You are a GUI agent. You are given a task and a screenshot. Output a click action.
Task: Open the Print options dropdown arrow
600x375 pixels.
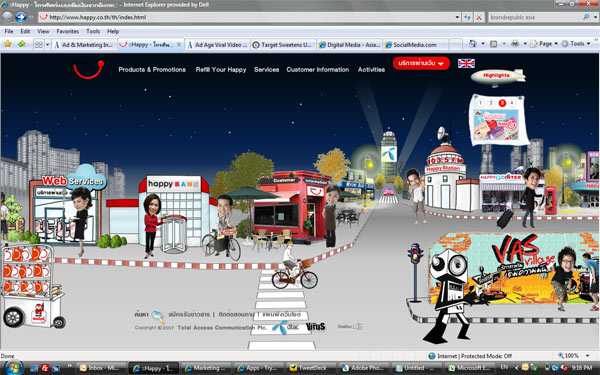pos(525,44)
